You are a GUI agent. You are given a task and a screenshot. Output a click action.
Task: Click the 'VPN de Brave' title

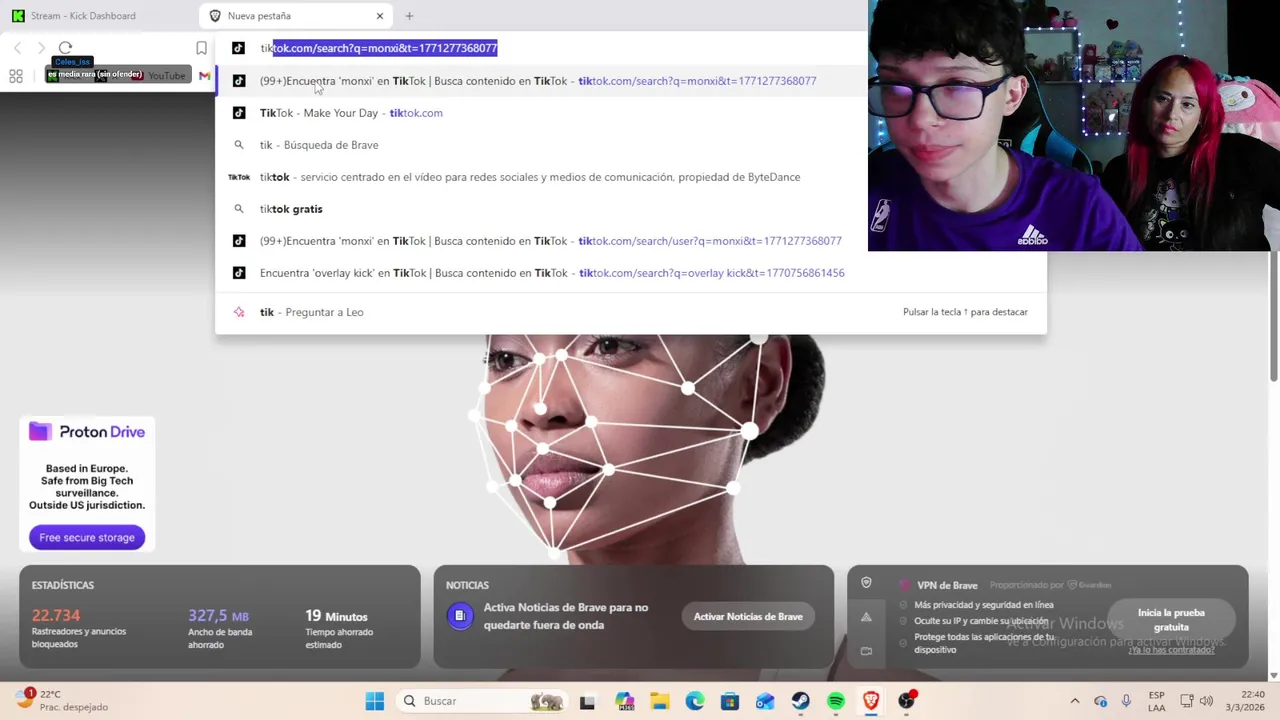(947, 585)
